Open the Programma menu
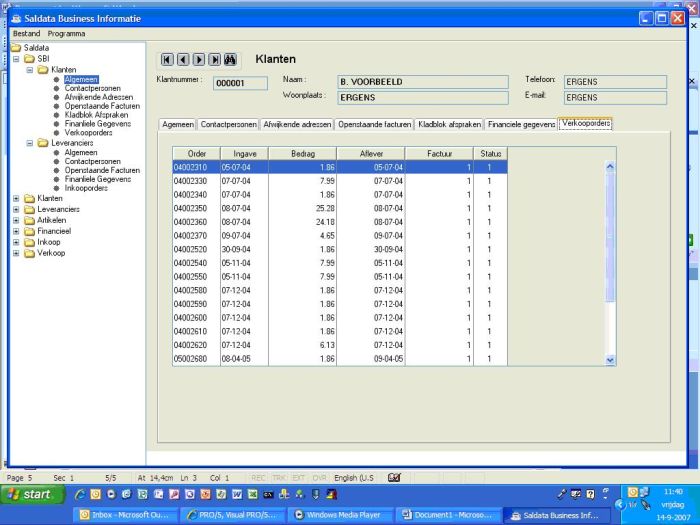The width and height of the screenshot is (700, 525). point(67,33)
